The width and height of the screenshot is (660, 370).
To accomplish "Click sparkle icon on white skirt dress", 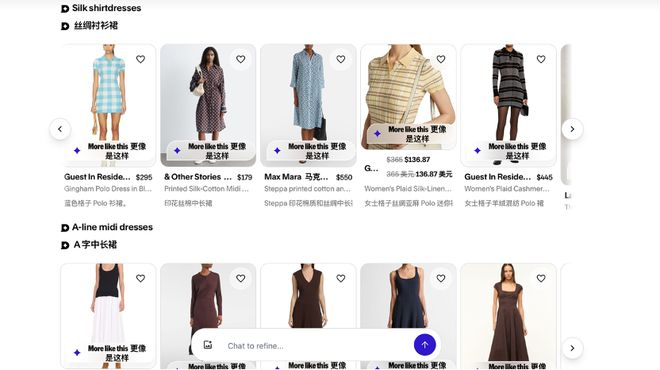I will (77, 353).
